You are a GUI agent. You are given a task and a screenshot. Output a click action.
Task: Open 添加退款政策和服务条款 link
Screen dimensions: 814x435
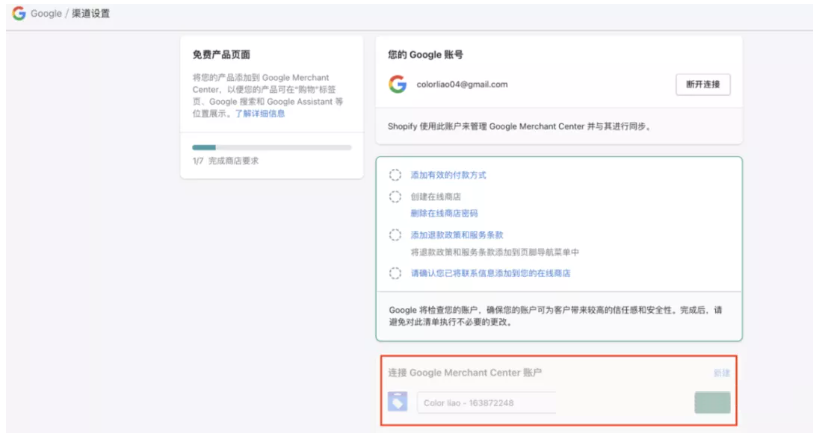click(457, 235)
